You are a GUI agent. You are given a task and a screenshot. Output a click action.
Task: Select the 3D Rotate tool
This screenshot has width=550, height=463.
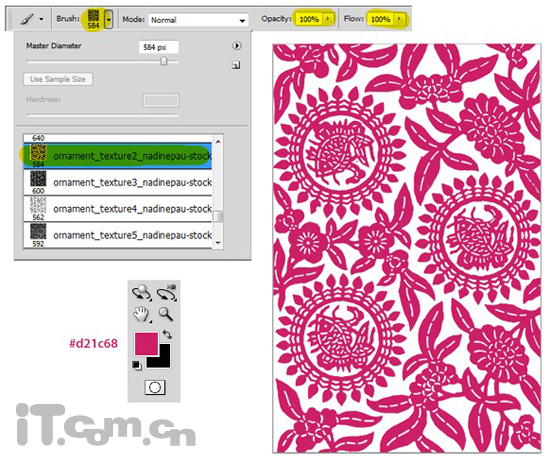141,293
